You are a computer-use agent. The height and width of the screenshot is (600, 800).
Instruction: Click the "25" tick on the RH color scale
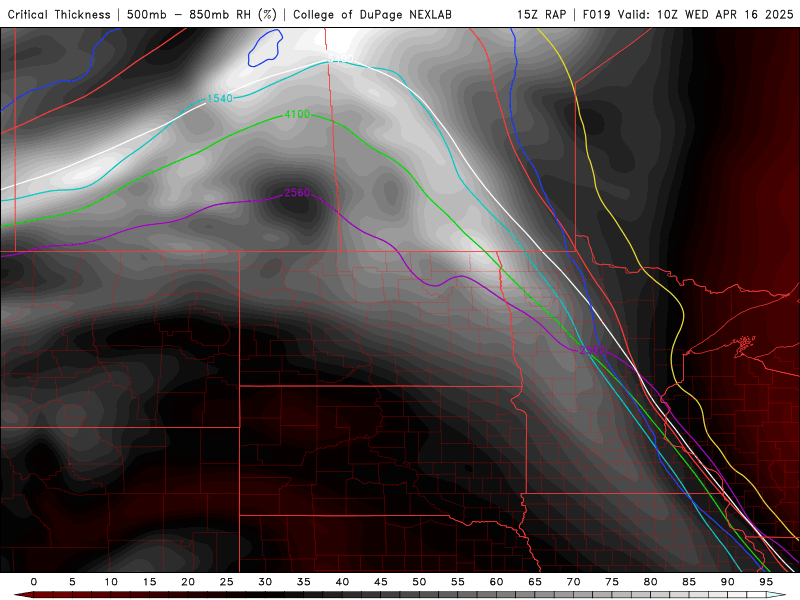tap(227, 582)
